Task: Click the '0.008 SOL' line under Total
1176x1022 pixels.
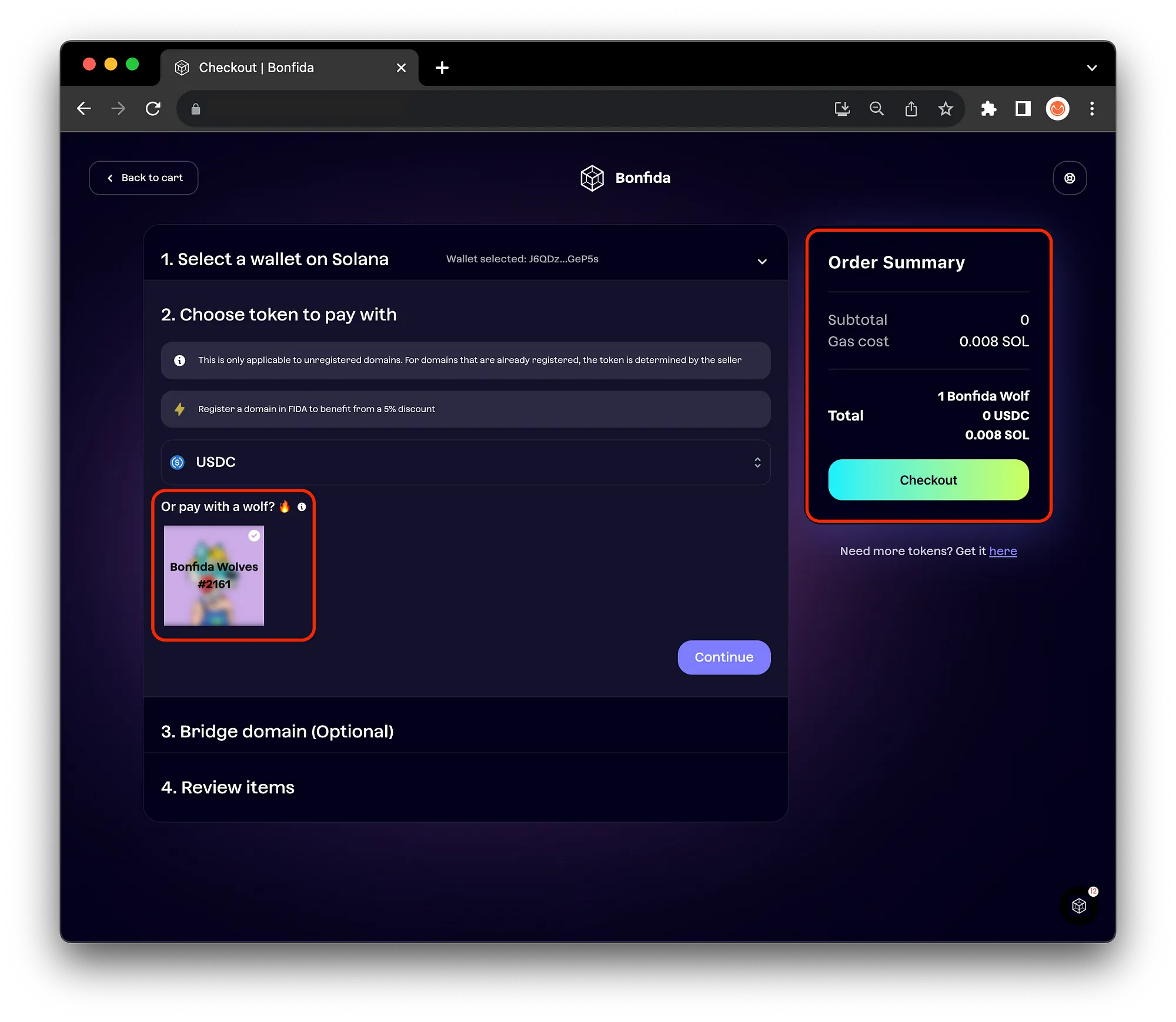Action: [x=997, y=435]
